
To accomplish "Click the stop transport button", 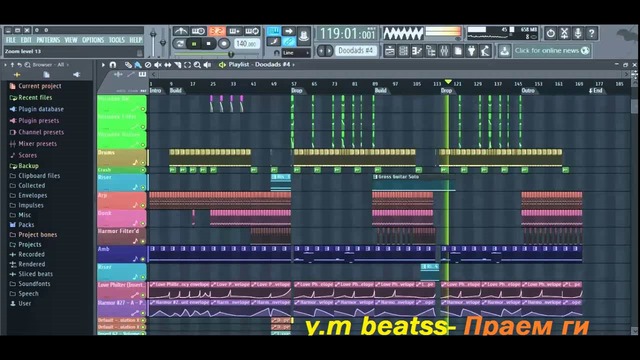I will pyautogui.click(x=209, y=44).
